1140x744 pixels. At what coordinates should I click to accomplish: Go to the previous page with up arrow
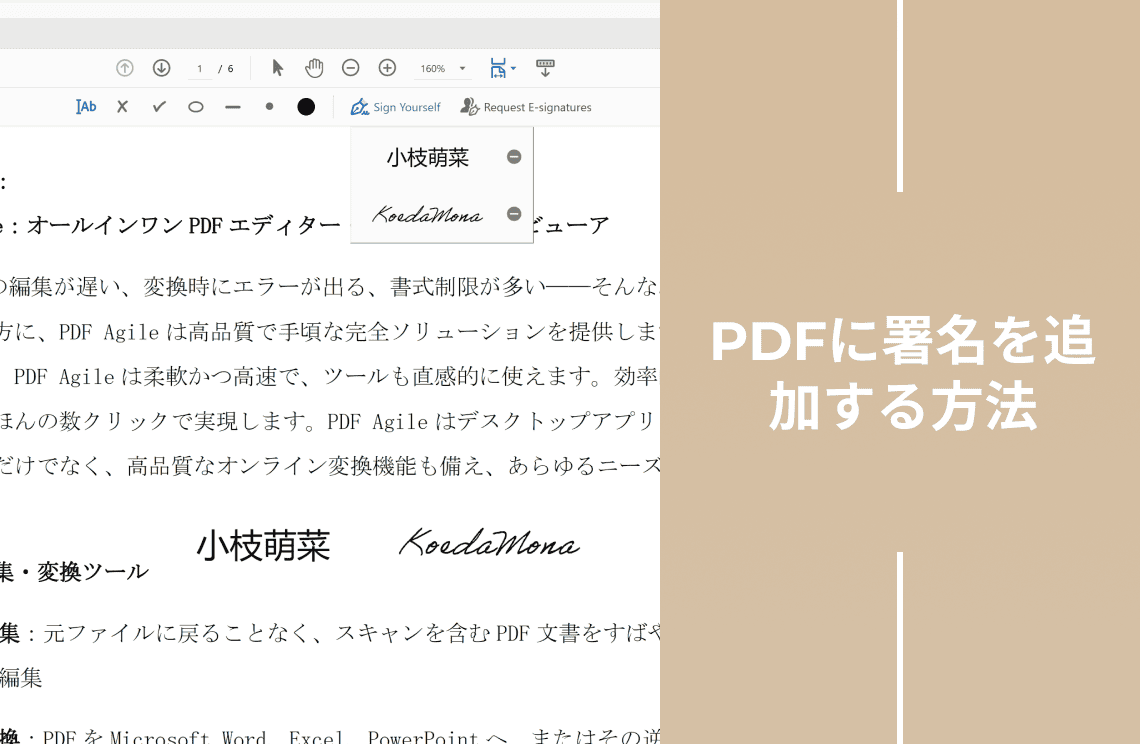(125, 67)
